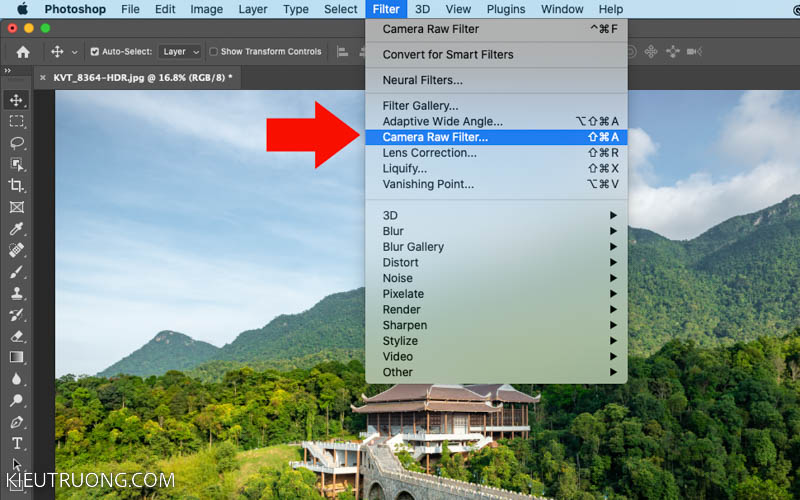
Task: Expand the Stylize submenu
Action: click(x=496, y=341)
